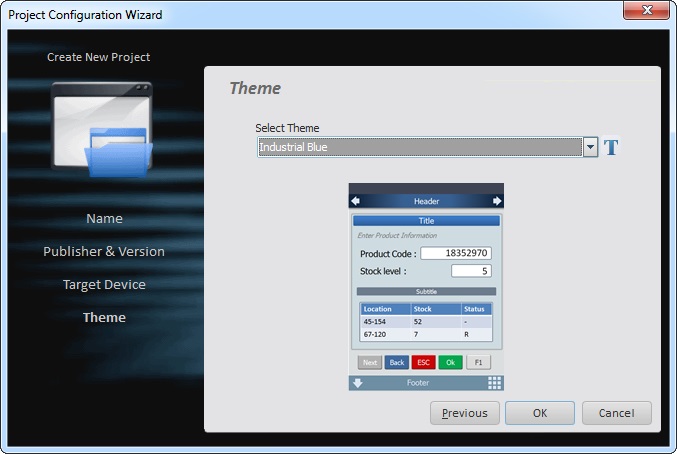The image size is (677, 454).
Task: Click the Stock level field in preview
Action: [x=470, y=271]
